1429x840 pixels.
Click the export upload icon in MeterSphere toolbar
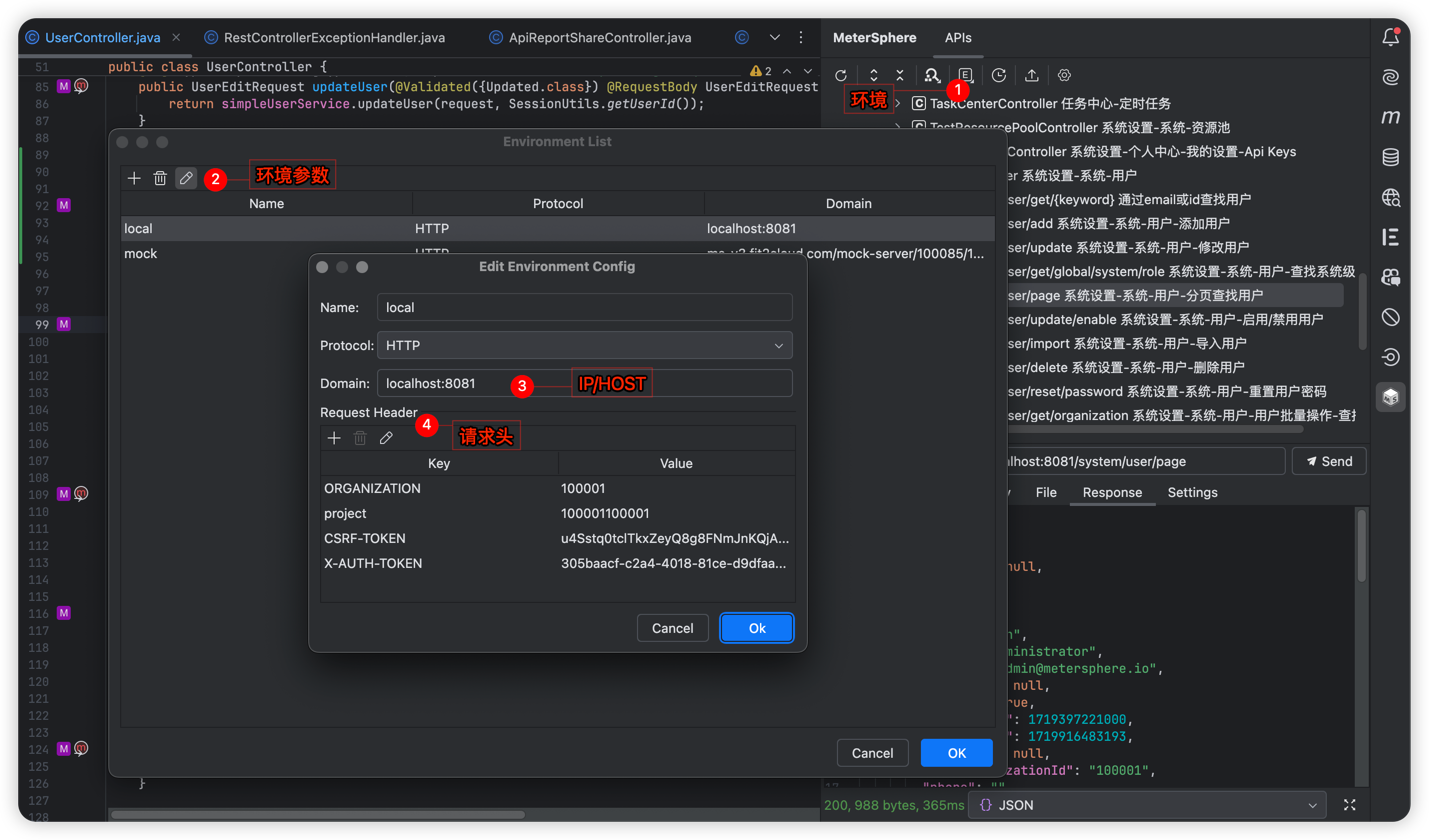coord(1031,75)
